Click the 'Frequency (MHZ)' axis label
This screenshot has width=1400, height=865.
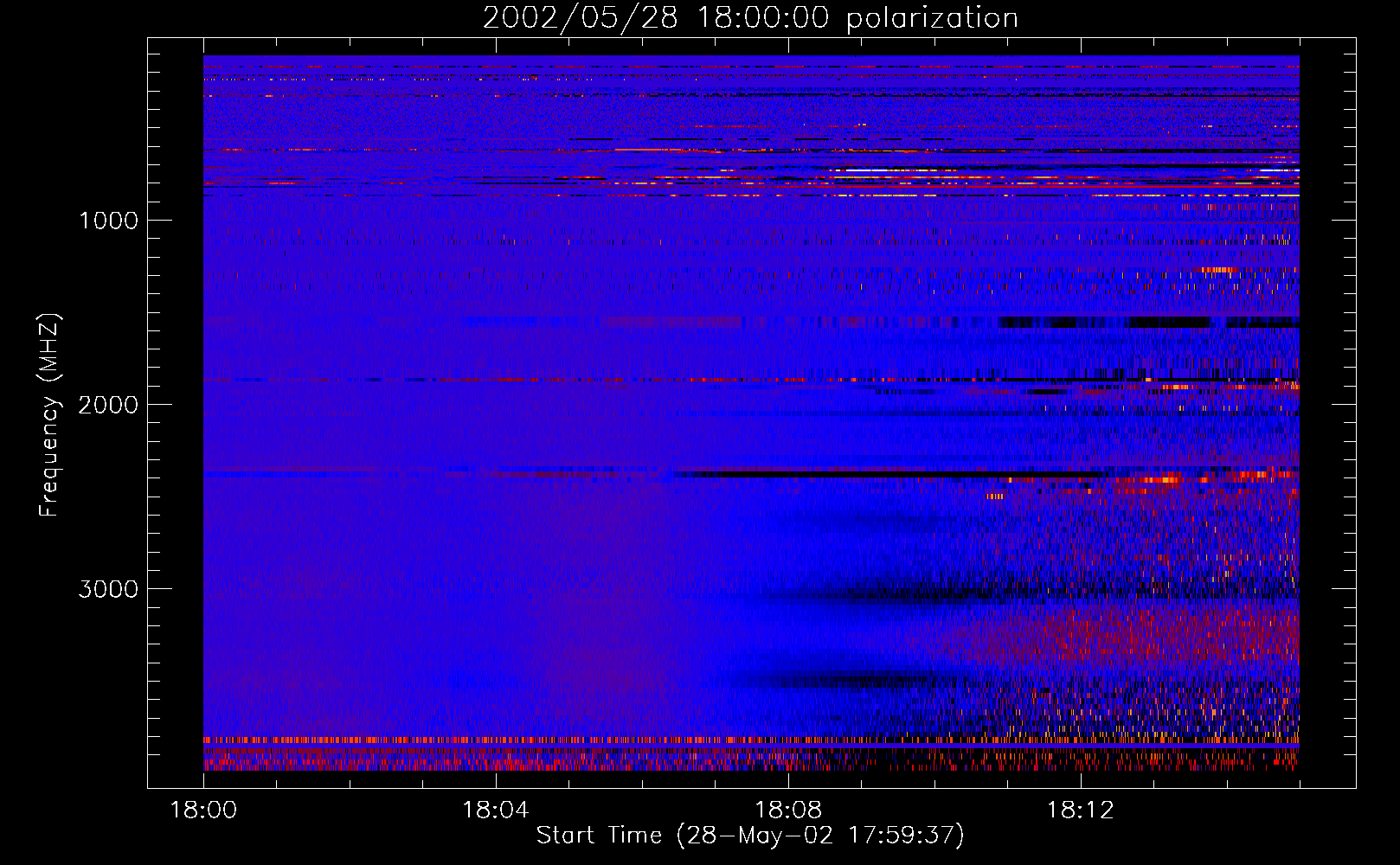click(x=48, y=414)
